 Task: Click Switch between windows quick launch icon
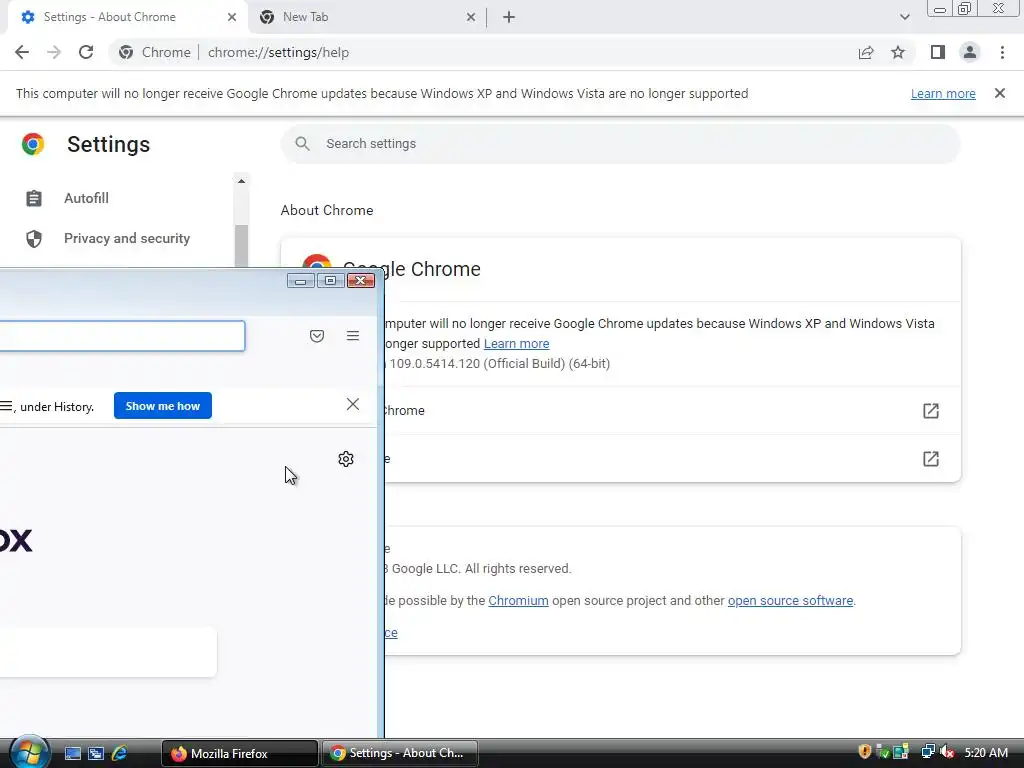[96, 754]
